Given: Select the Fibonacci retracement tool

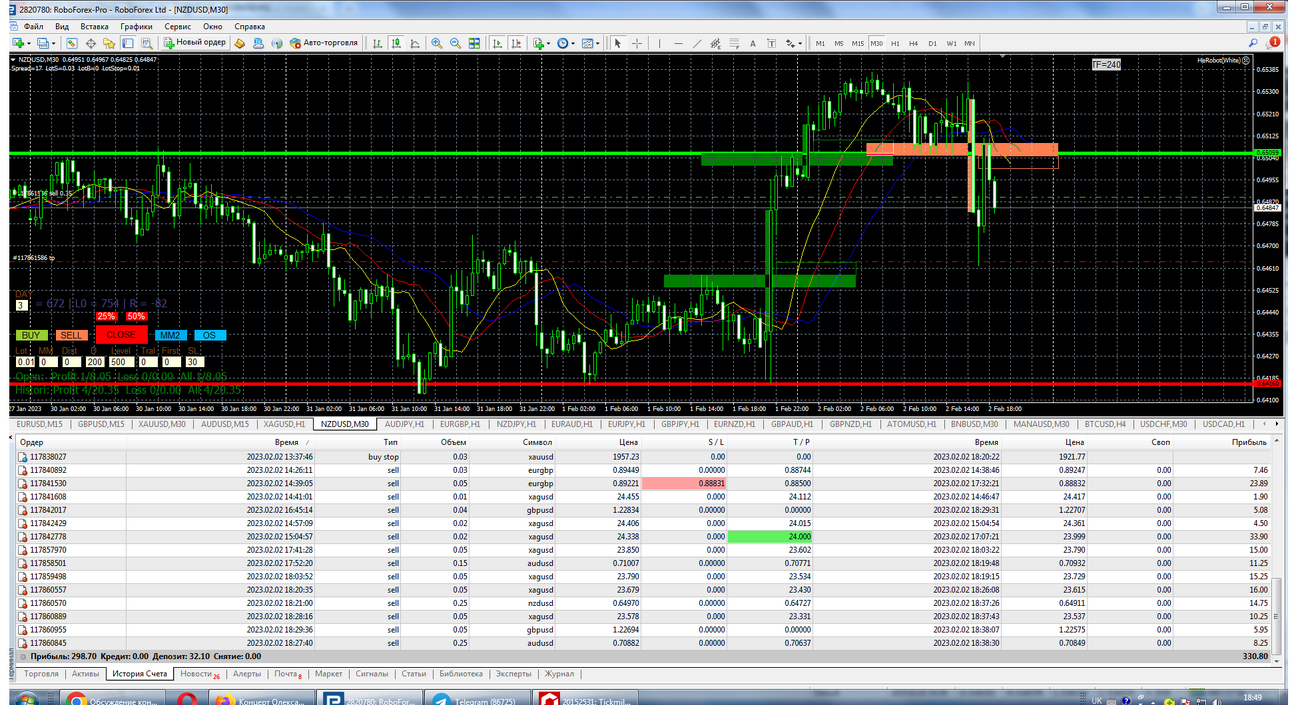Looking at the screenshot, I should [734, 43].
